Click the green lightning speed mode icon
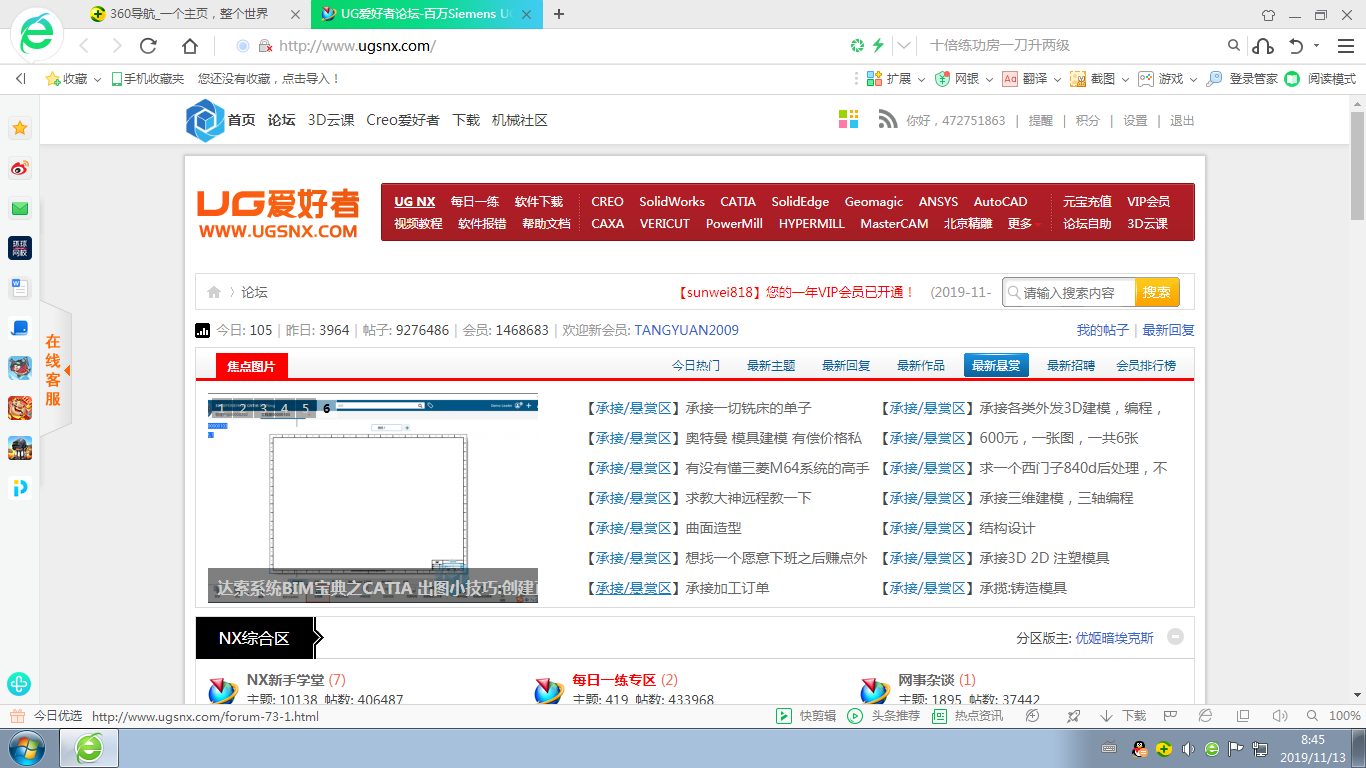The image size is (1366, 768). click(878, 46)
